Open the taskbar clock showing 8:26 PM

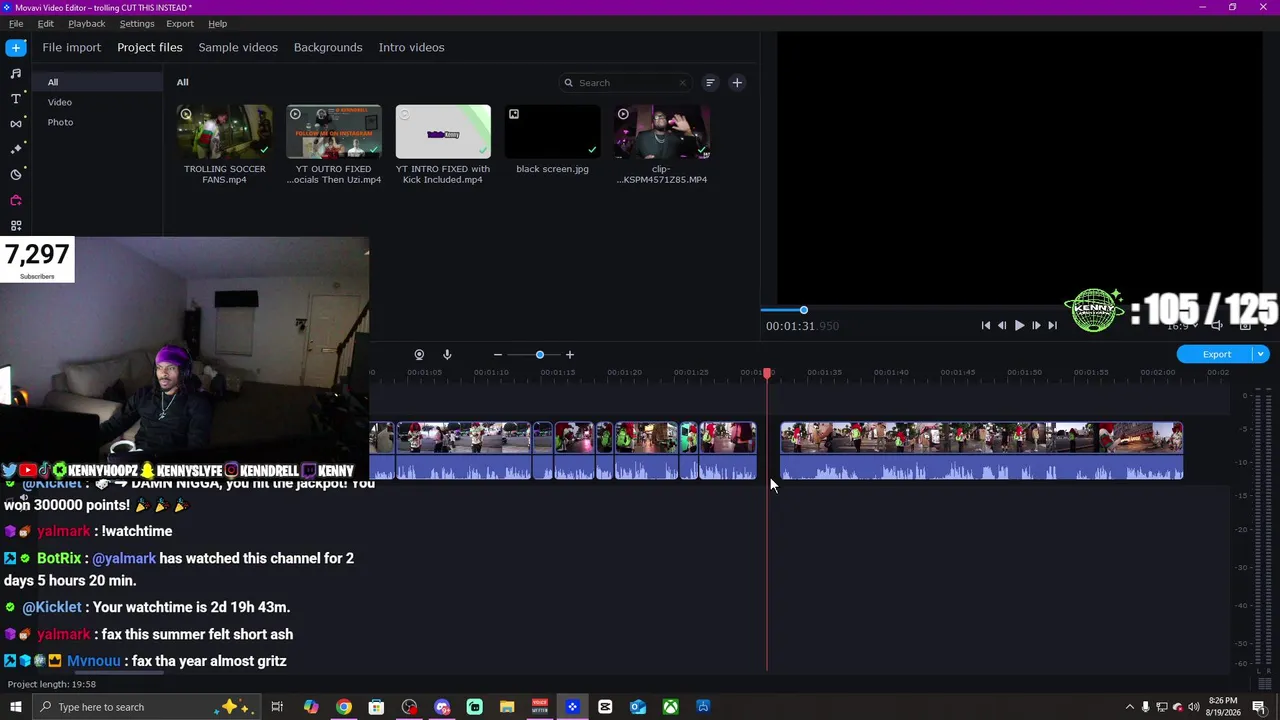[1223, 707]
